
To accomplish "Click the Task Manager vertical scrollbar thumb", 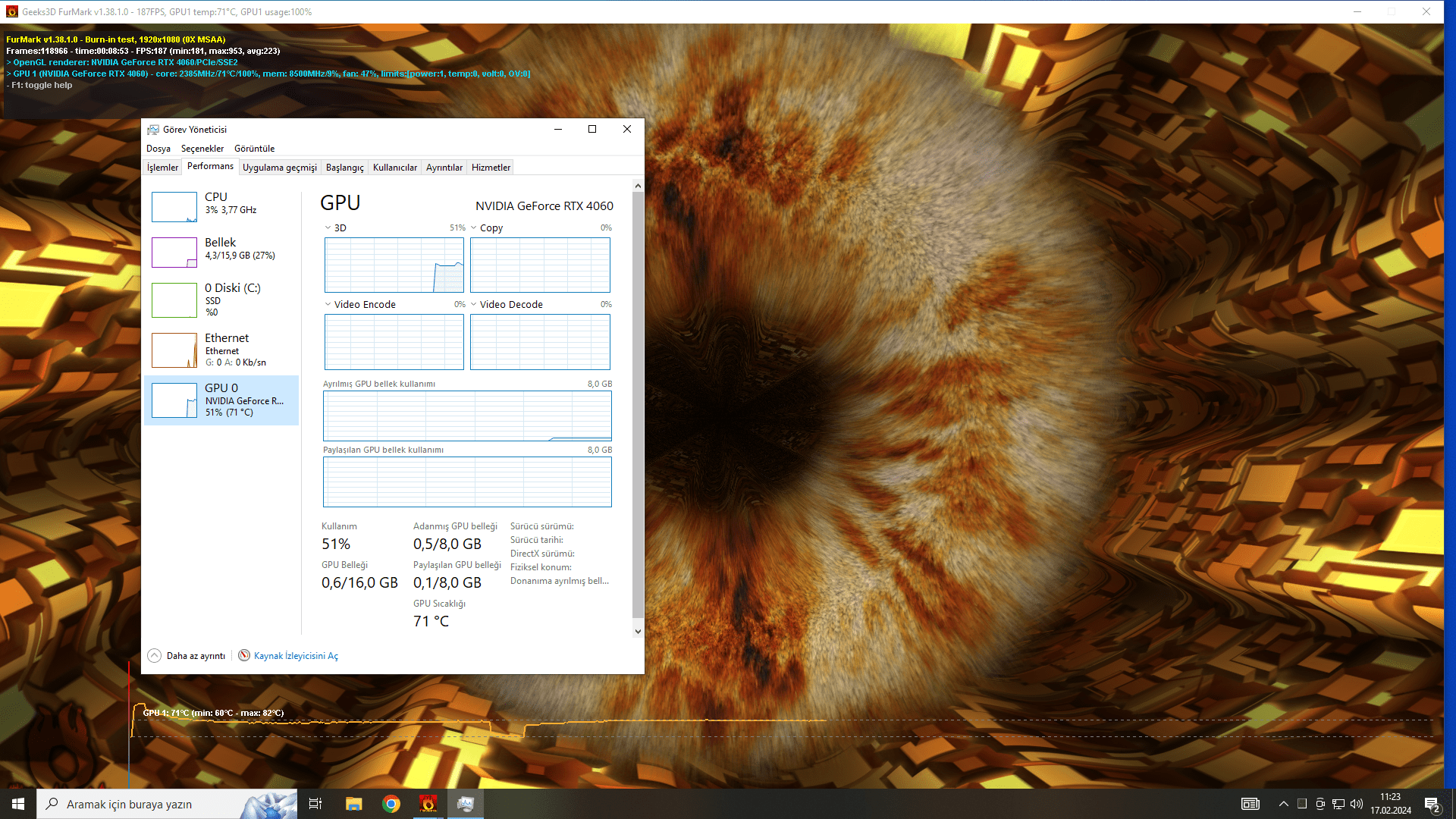I will [638, 405].
